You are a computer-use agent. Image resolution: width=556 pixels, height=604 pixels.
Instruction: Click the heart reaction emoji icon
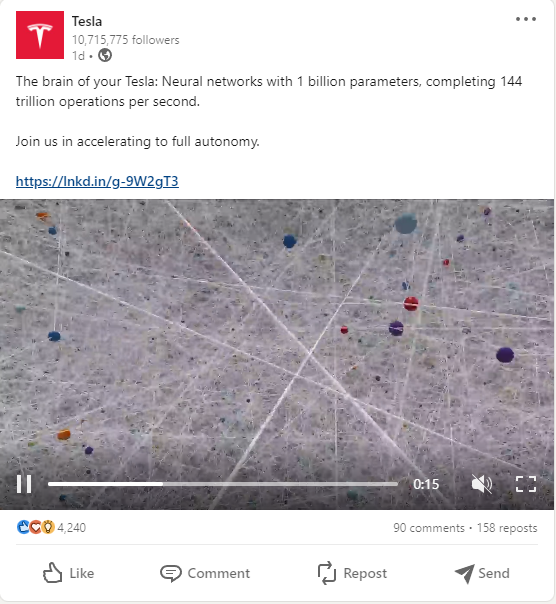click(35, 527)
